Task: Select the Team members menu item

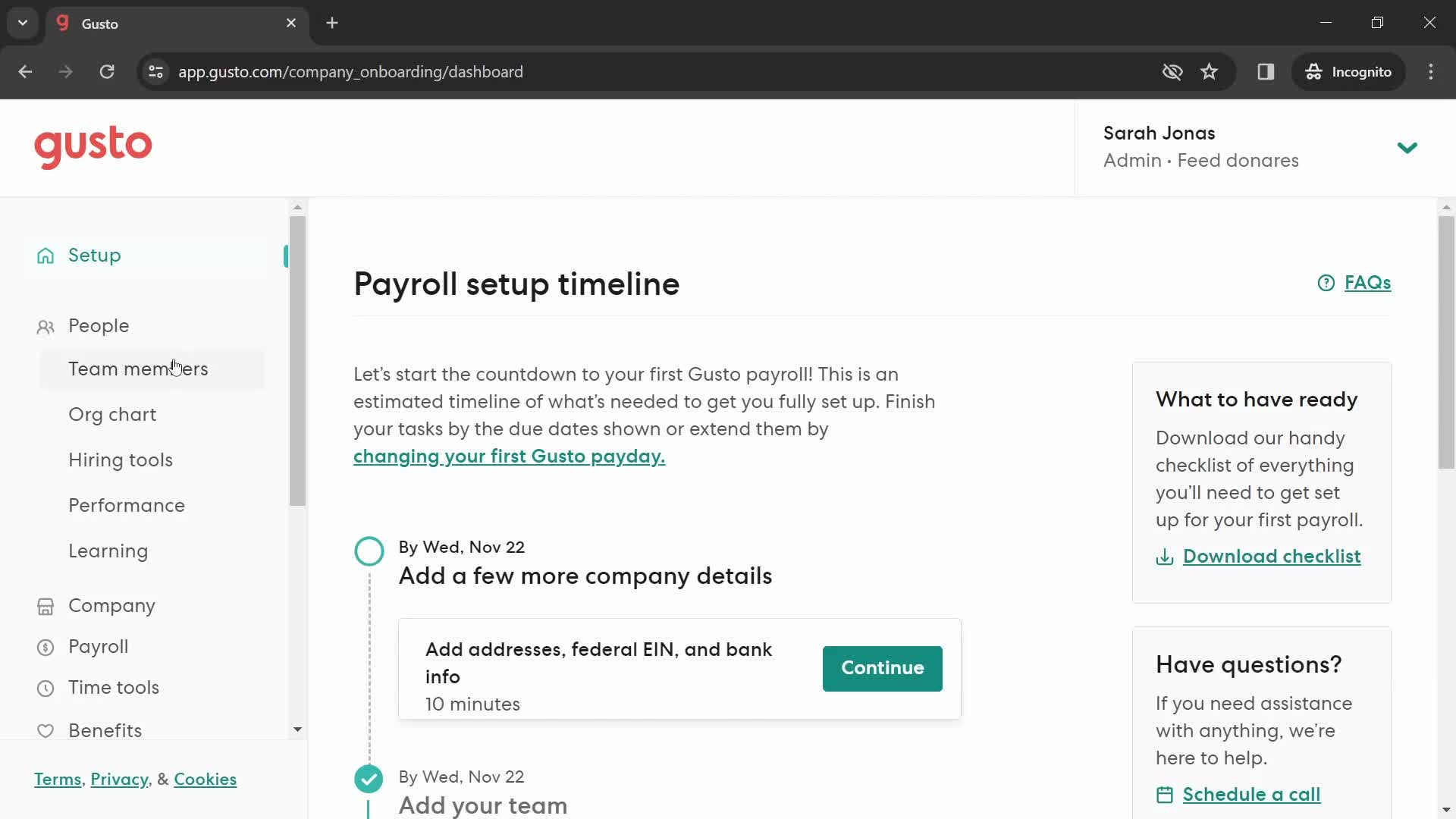Action: click(138, 368)
